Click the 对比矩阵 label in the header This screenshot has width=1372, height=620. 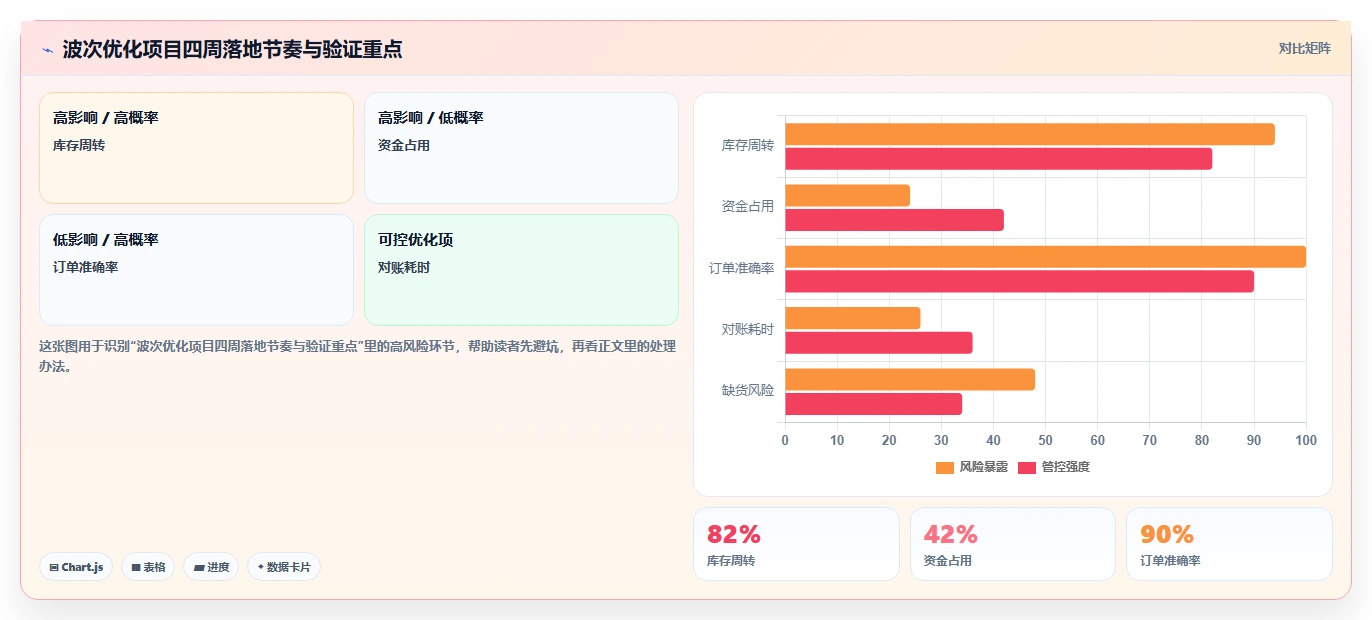pyautogui.click(x=1304, y=48)
